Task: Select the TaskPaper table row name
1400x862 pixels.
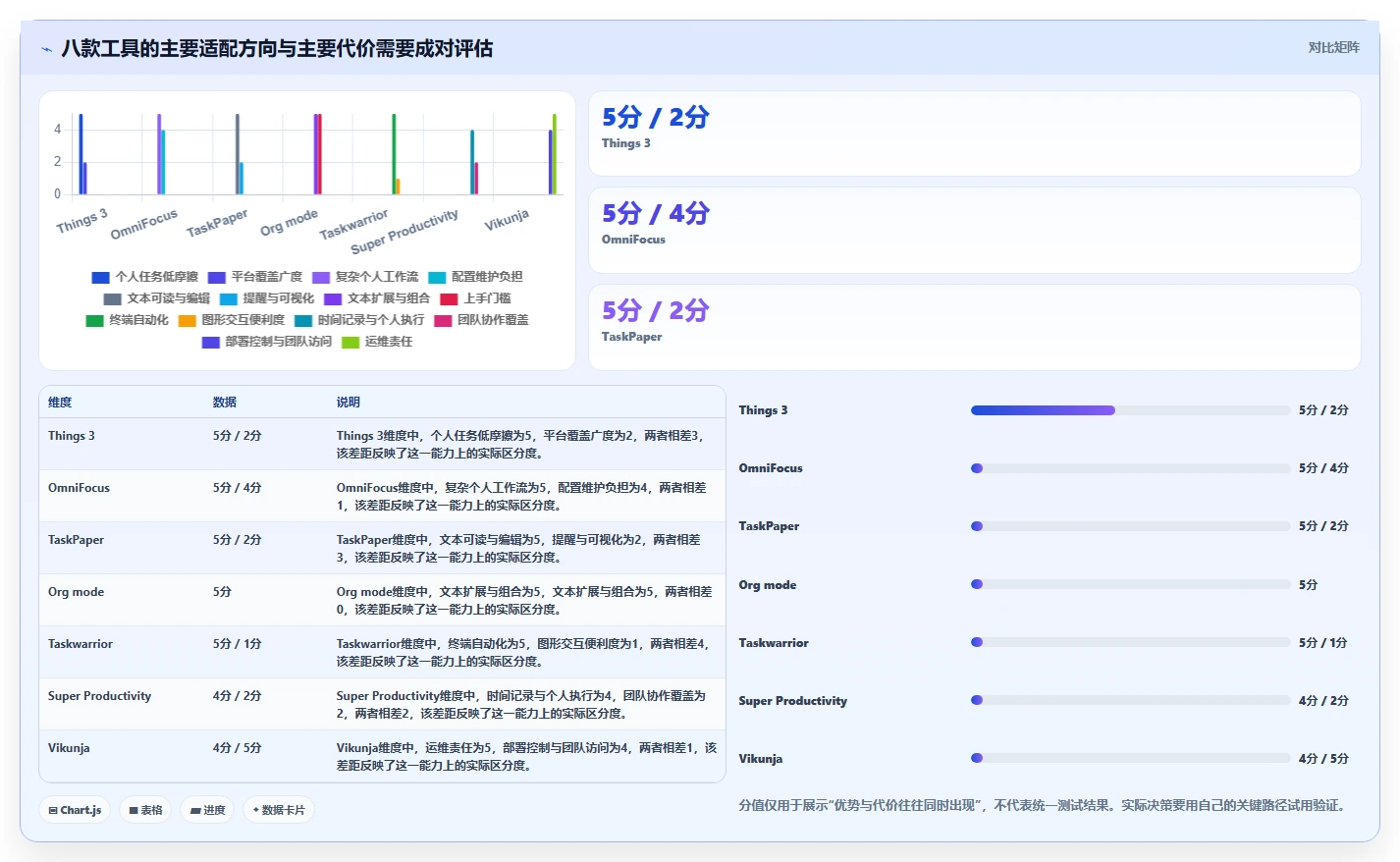Action: pyautogui.click(x=76, y=540)
